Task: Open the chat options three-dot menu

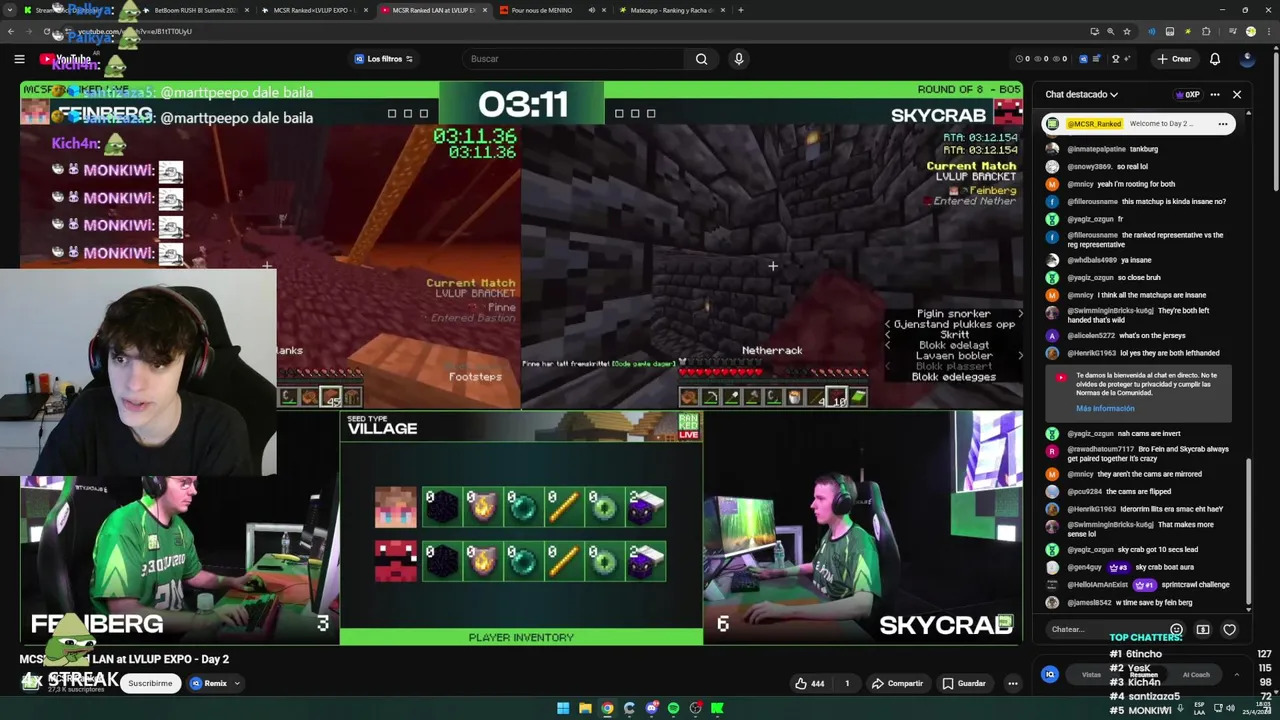Action: 1215,95
